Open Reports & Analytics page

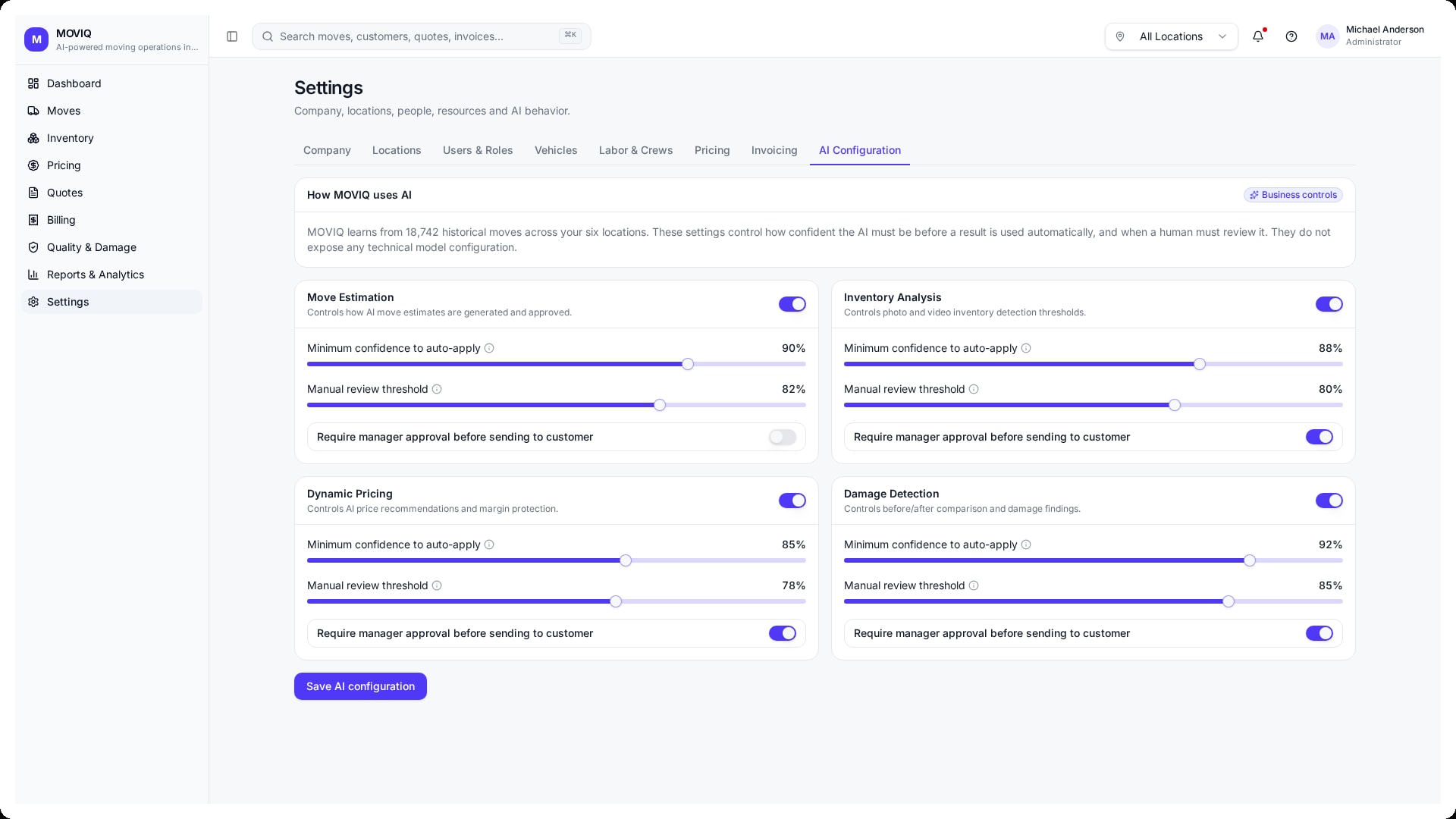click(x=111, y=275)
